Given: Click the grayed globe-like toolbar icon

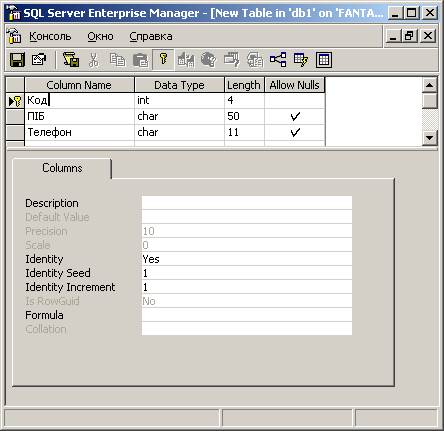Looking at the screenshot, I should [209, 60].
